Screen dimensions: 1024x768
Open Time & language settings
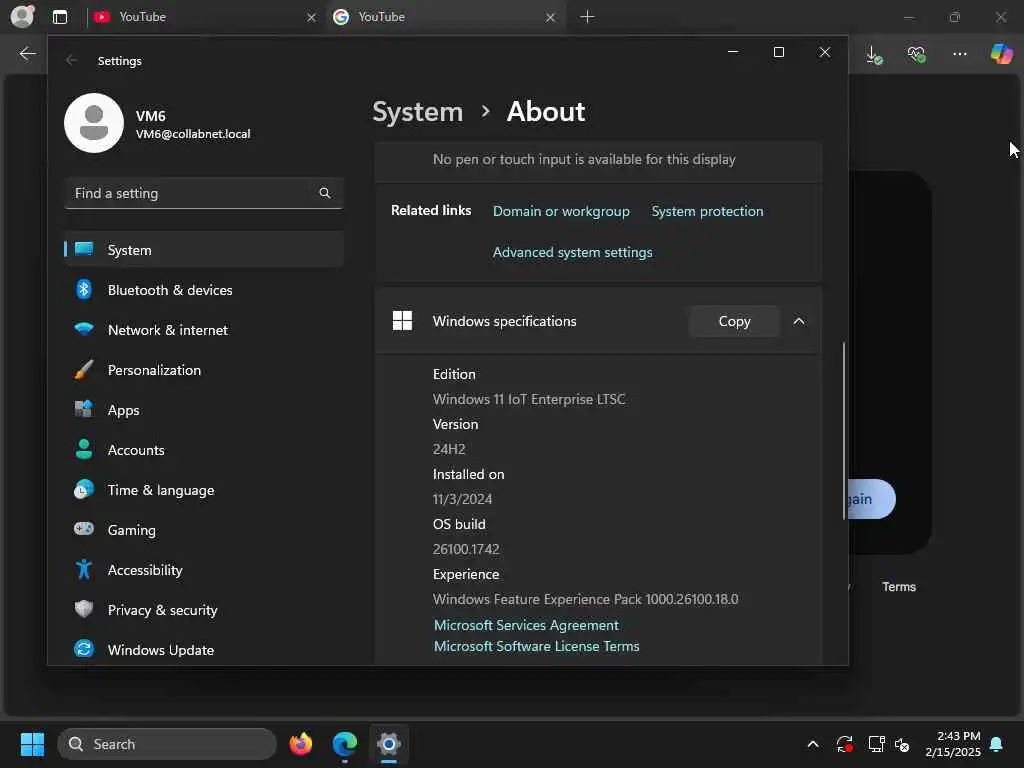(x=204, y=490)
